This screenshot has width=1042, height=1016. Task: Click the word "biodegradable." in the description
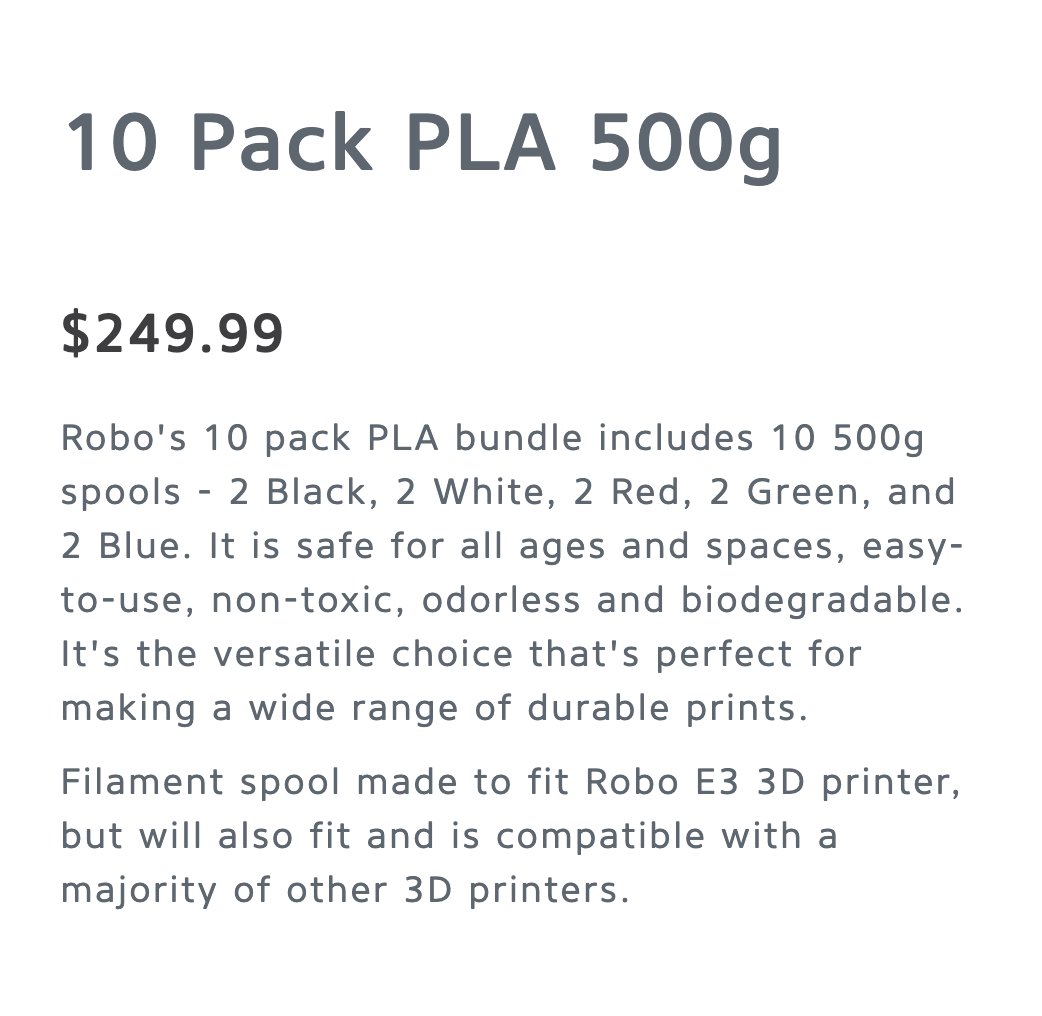(822, 601)
